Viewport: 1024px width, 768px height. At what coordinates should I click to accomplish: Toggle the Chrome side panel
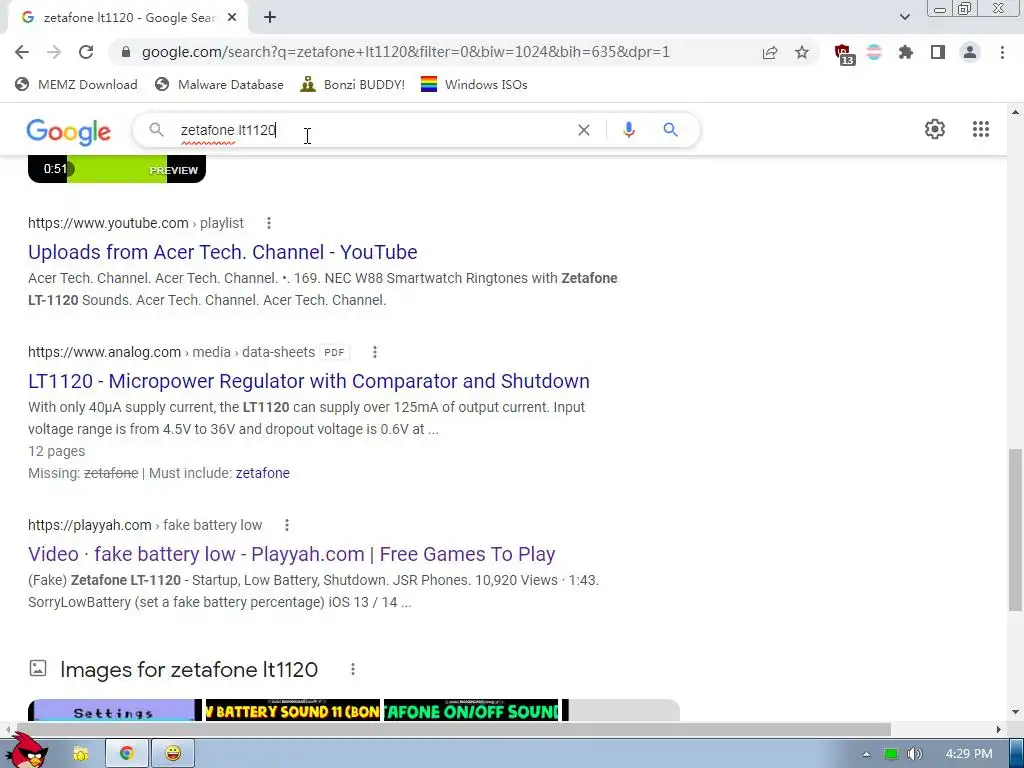(x=938, y=52)
